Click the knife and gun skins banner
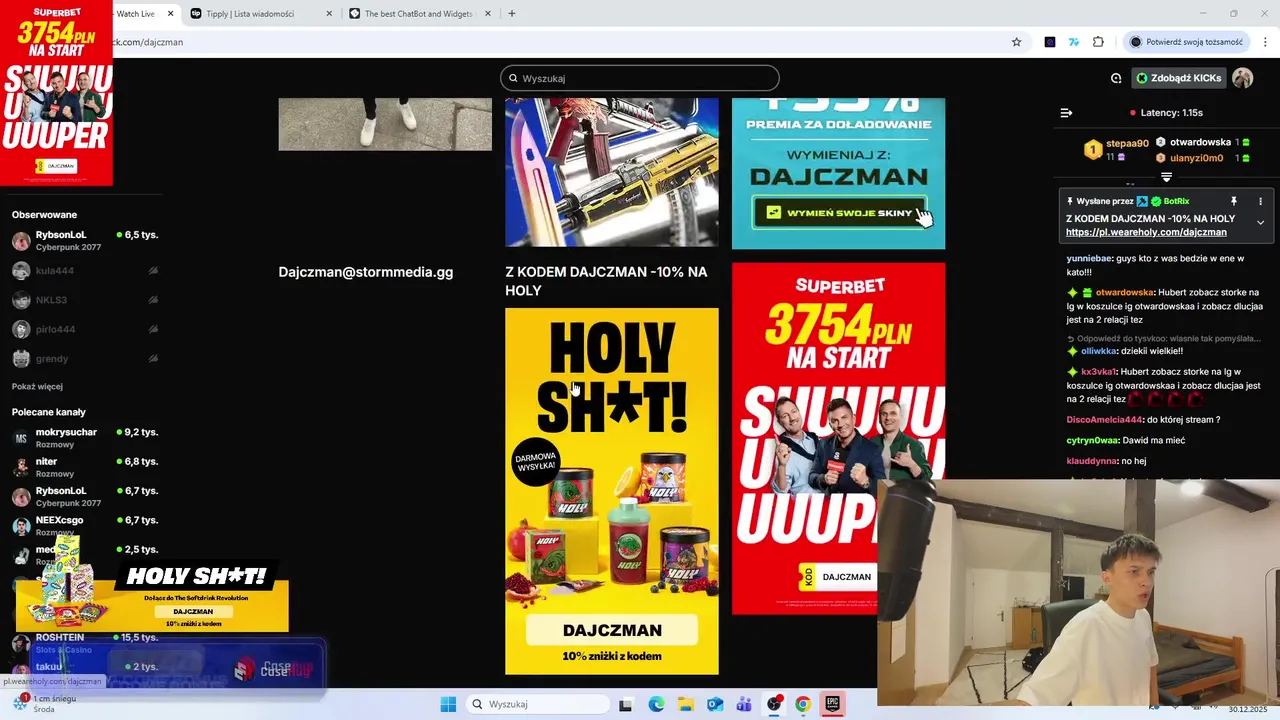The height and width of the screenshot is (720, 1280). click(x=612, y=172)
